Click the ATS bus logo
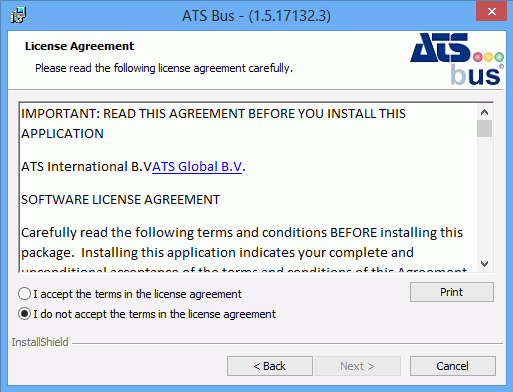513x392 pixels. pos(457,59)
